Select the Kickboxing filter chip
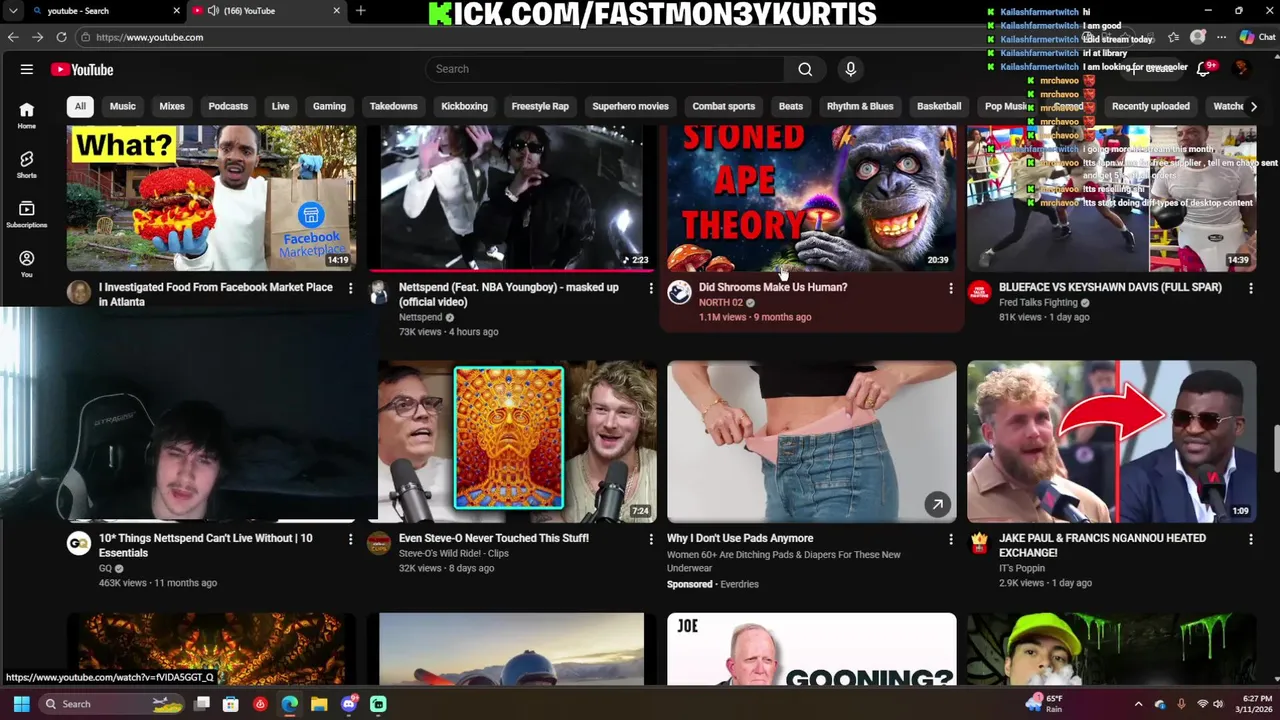1280x720 pixels. point(464,106)
